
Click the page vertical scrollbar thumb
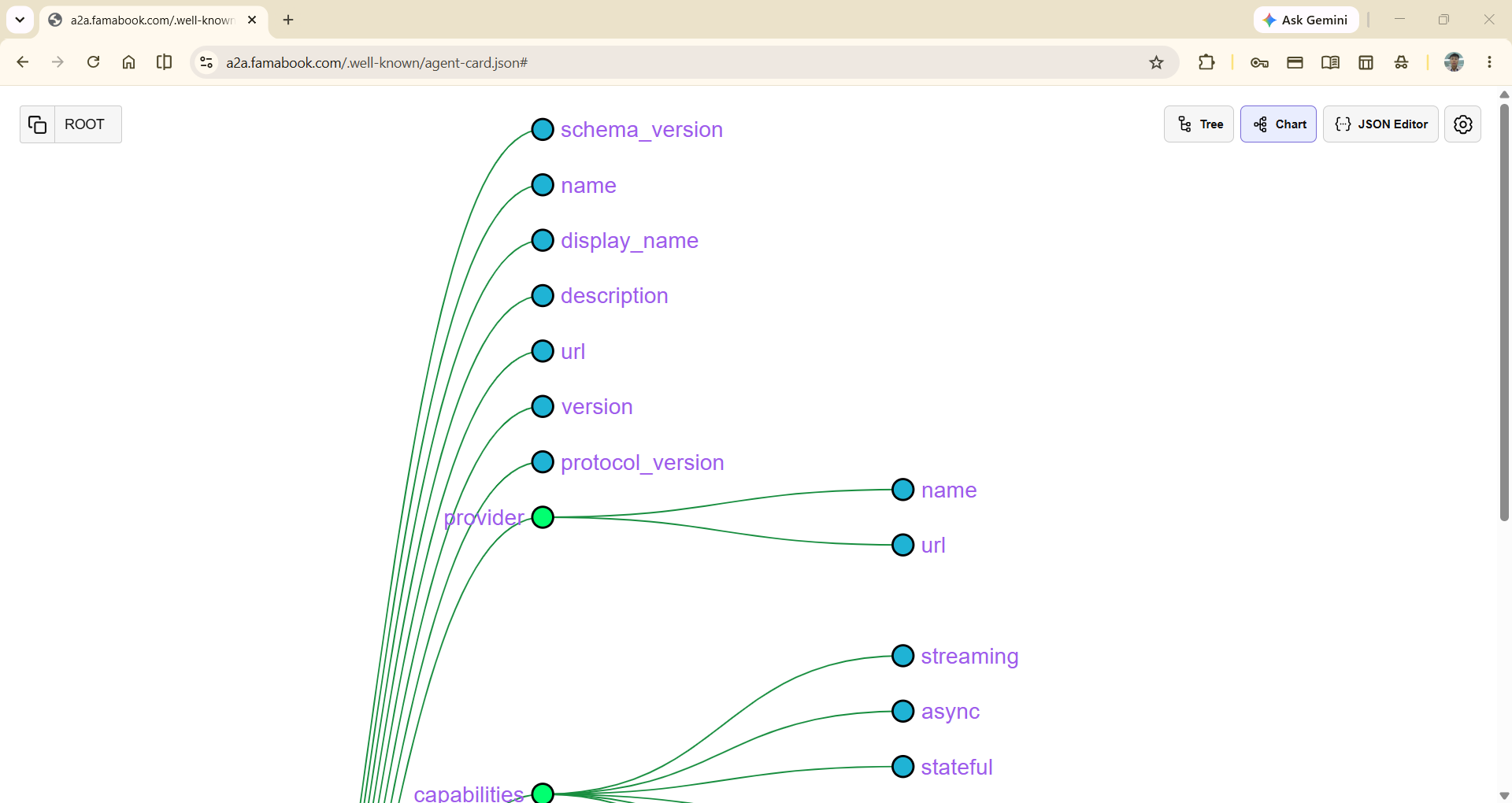(1504, 312)
